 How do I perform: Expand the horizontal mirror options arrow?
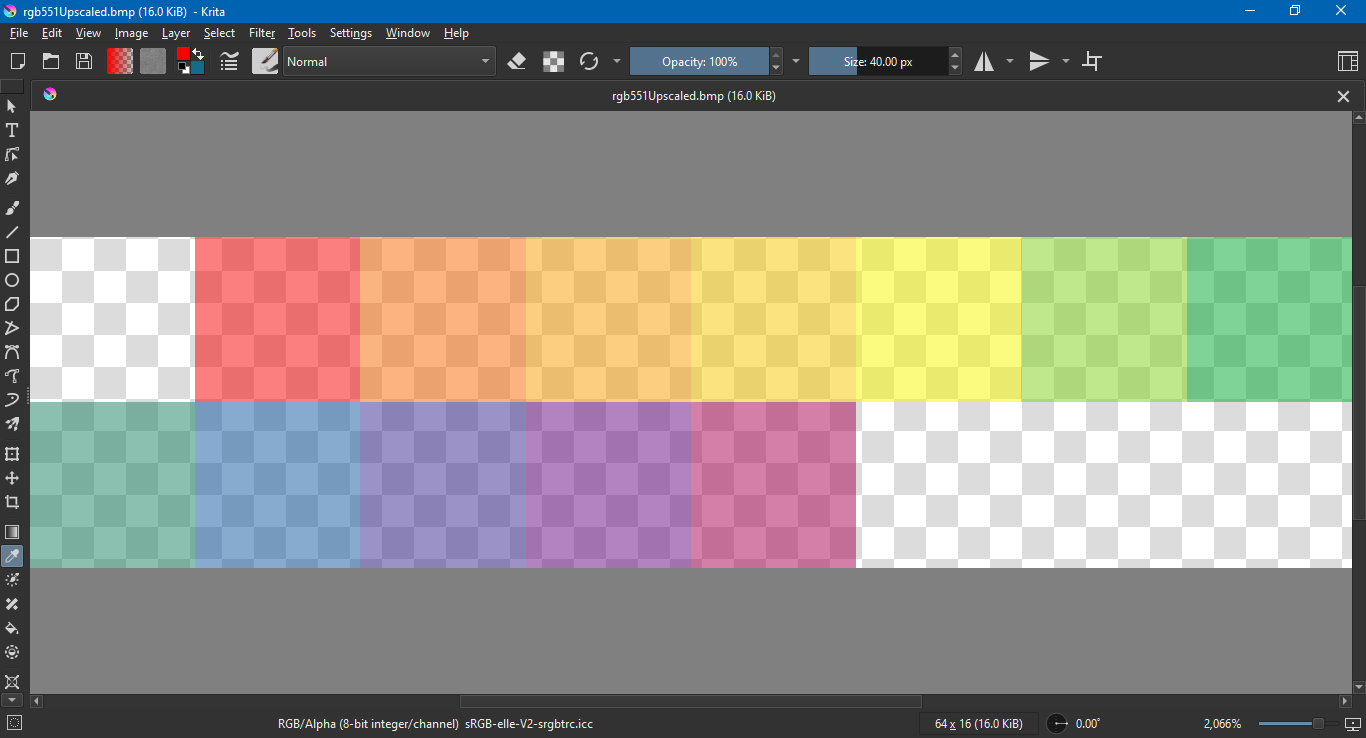pyautogui.click(x=1009, y=61)
